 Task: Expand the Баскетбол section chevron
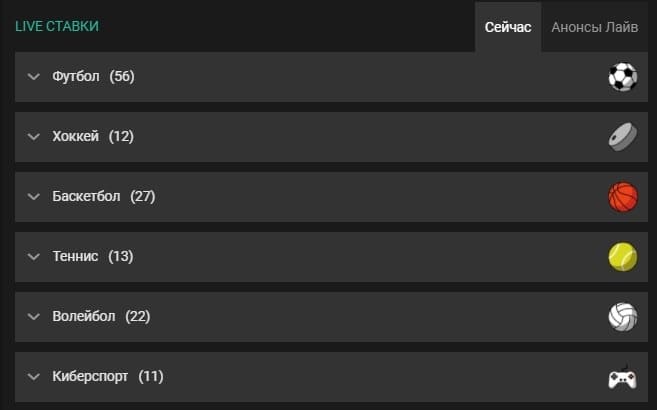34,196
